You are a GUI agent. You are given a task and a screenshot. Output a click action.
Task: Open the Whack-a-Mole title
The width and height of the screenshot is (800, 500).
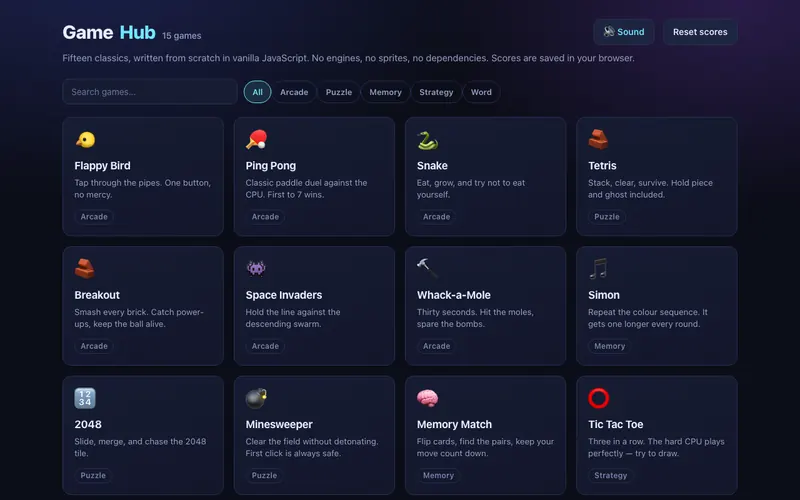pos(454,295)
